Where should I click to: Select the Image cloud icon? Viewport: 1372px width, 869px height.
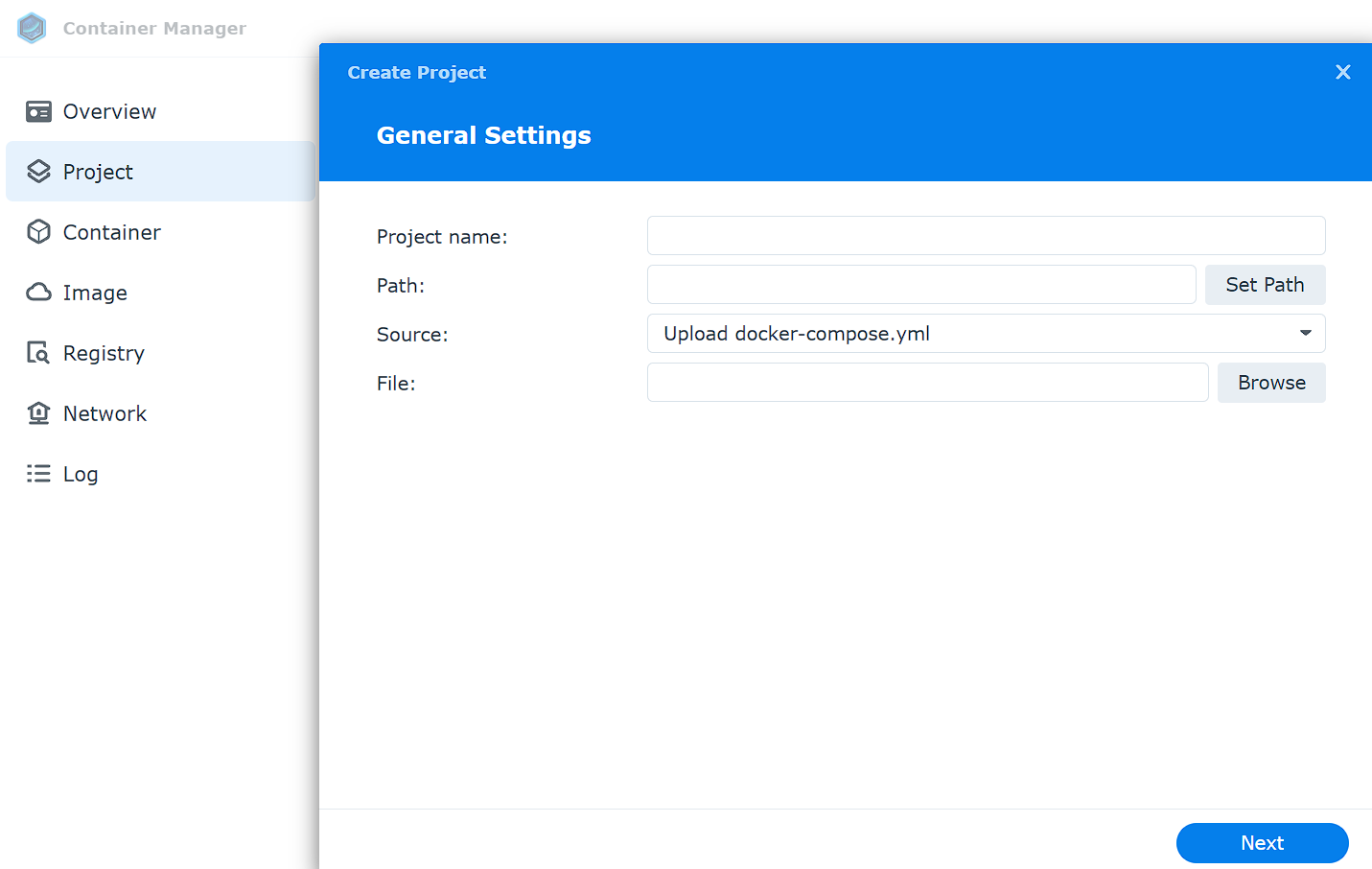pos(38,293)
